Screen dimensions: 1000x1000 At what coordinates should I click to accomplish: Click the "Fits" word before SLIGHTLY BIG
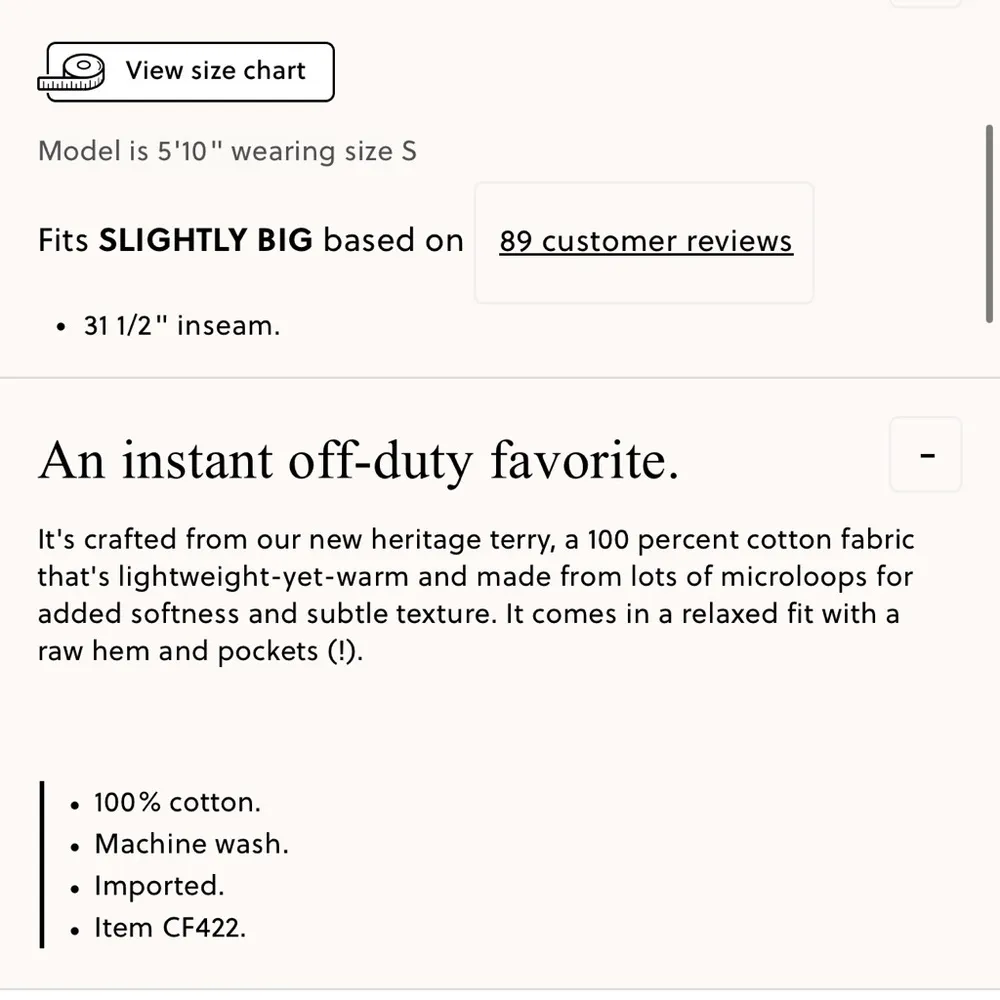[64, 241]
